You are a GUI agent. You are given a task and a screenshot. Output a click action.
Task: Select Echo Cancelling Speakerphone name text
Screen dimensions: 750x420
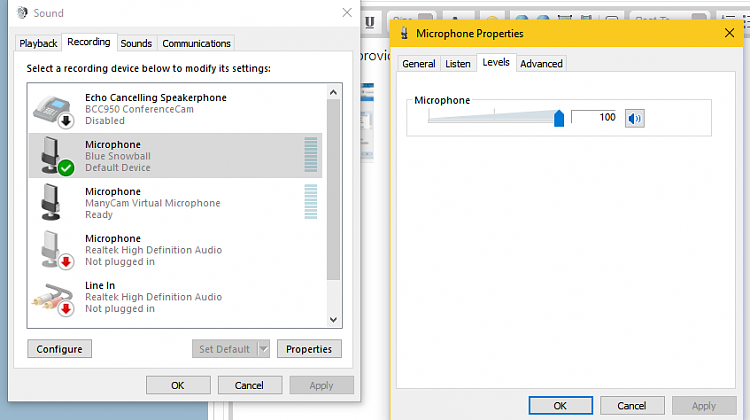tap(155, 98)
